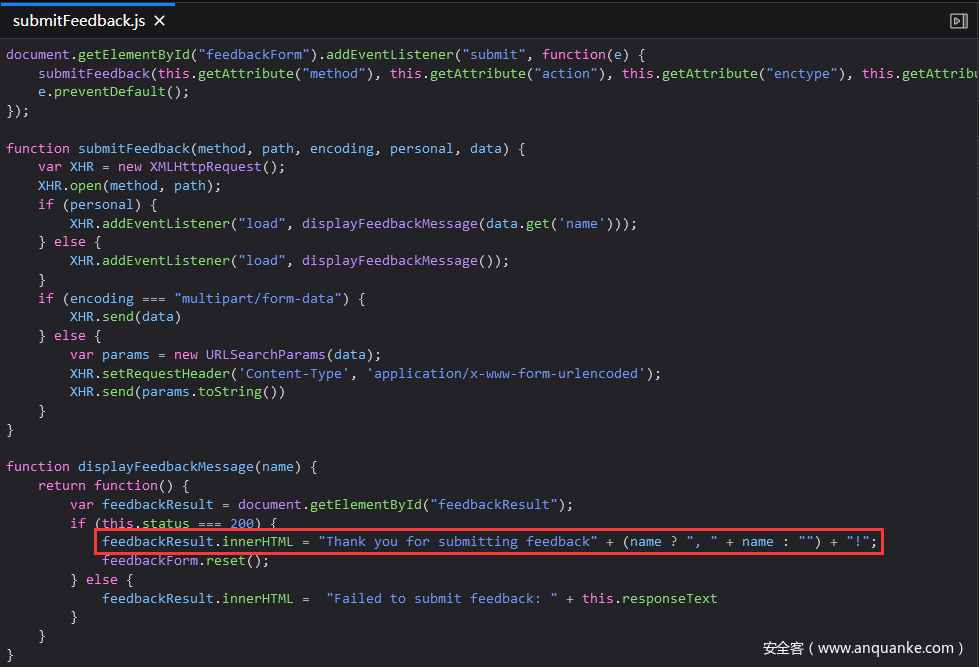979x667 pixels.
Task: Click the feedbackForm.reset() line
Action: click(185, 561)
